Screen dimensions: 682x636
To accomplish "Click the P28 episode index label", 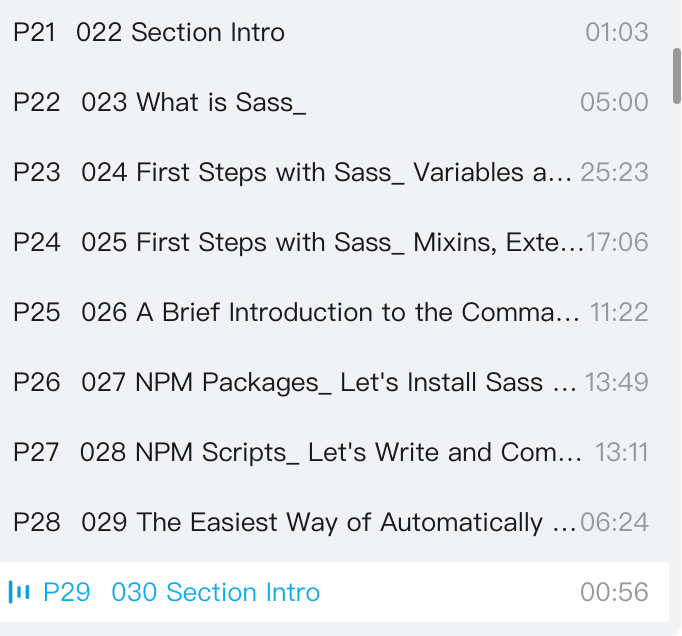I will coord(37,522).
